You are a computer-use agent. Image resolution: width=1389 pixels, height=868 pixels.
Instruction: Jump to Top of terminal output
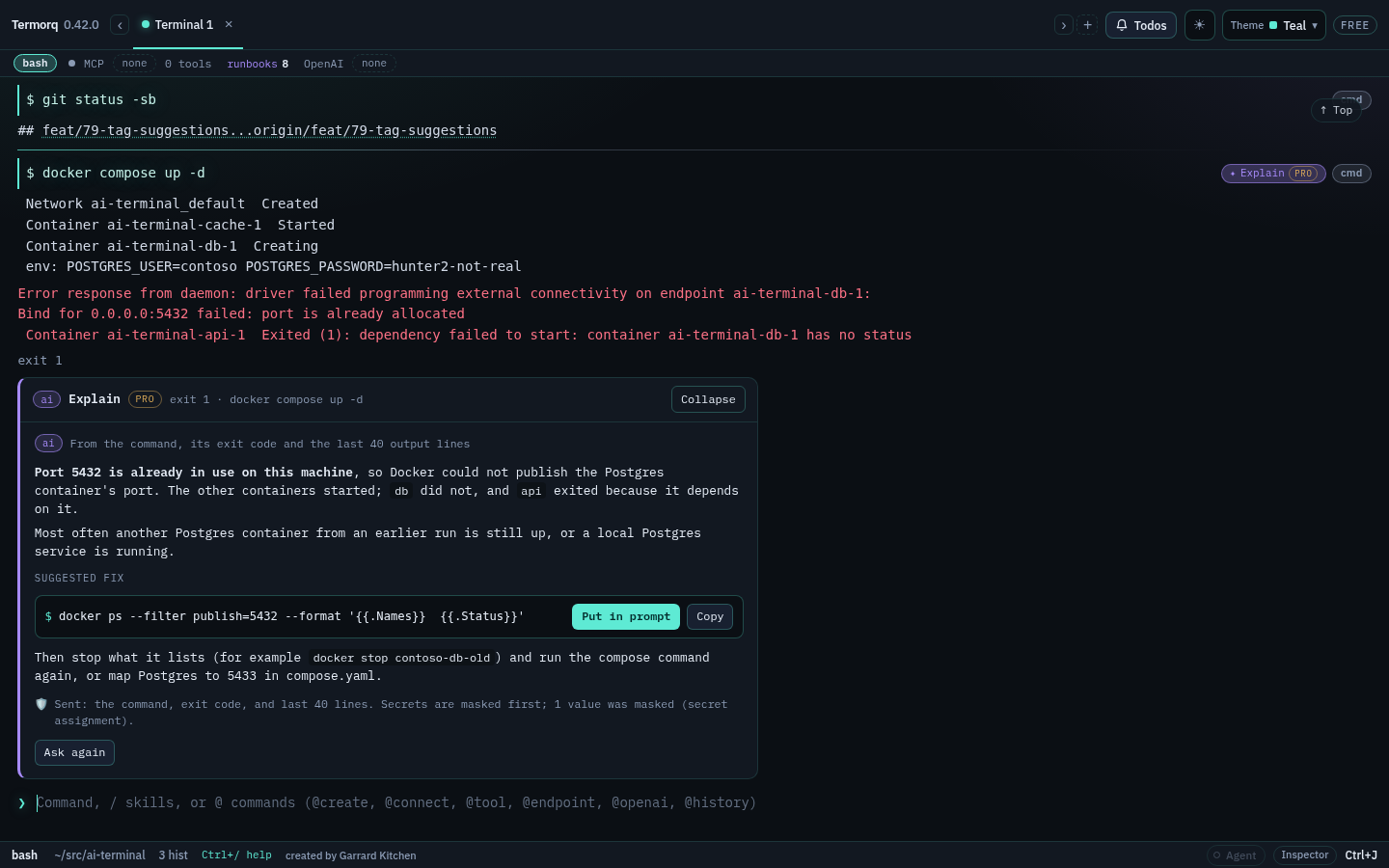(1336, 110)
